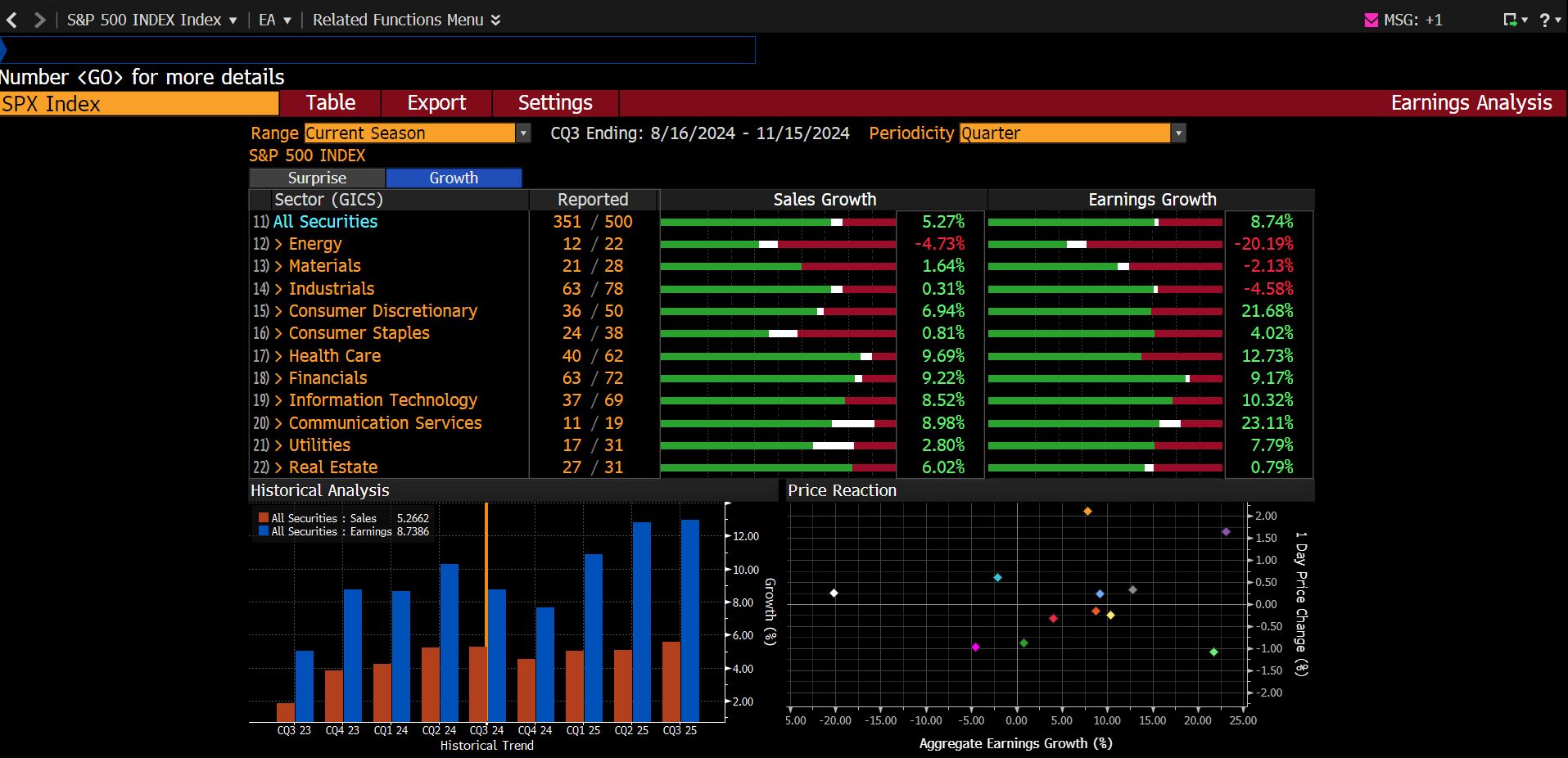Screen dimensions: 1568x758
Task: Open the Settings menu tab
Action: click(x=555, y=103)
